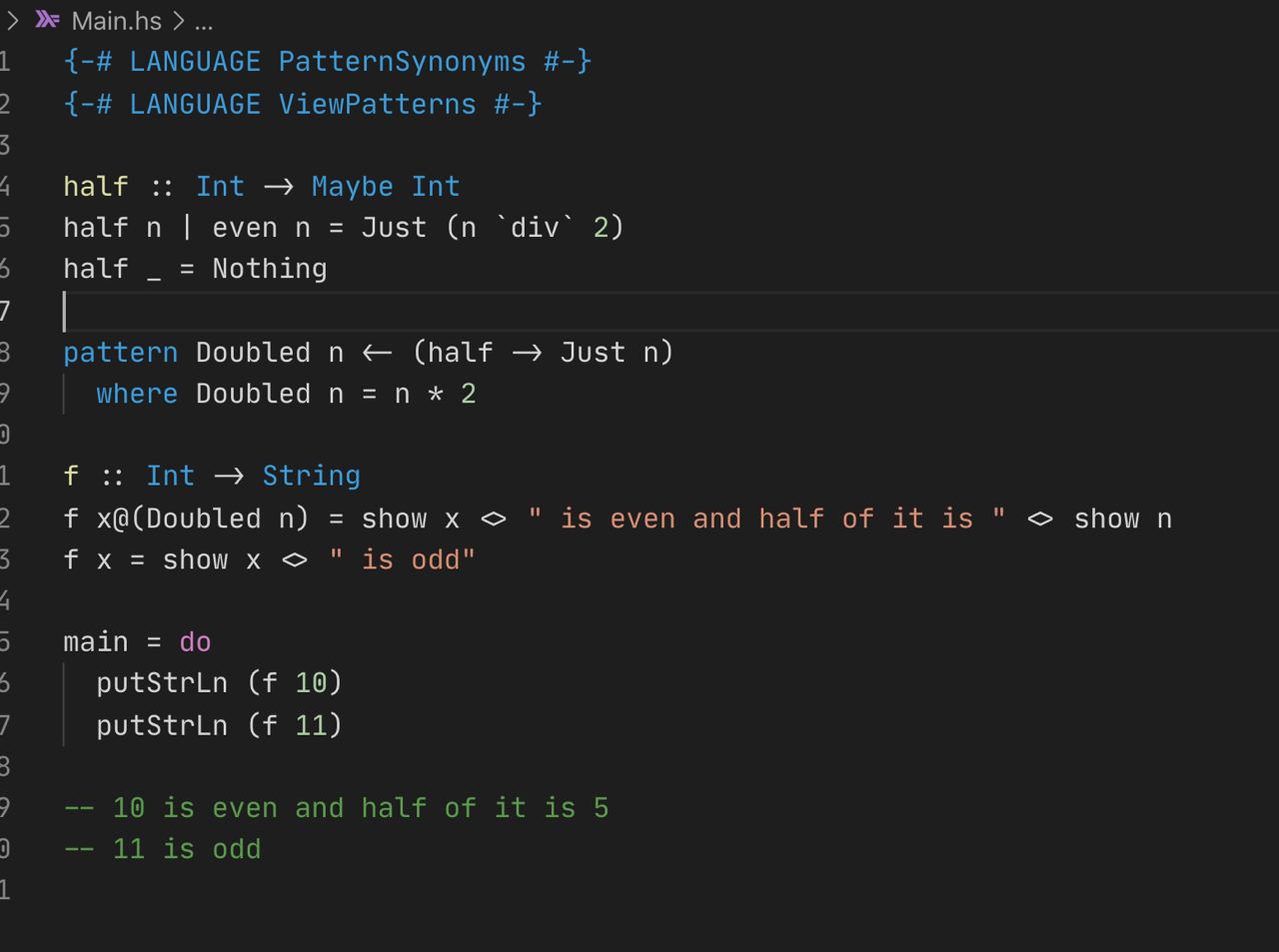
Task: Expand the leading breadcrumb chevron arrow
Action: [x=13, y=20]
